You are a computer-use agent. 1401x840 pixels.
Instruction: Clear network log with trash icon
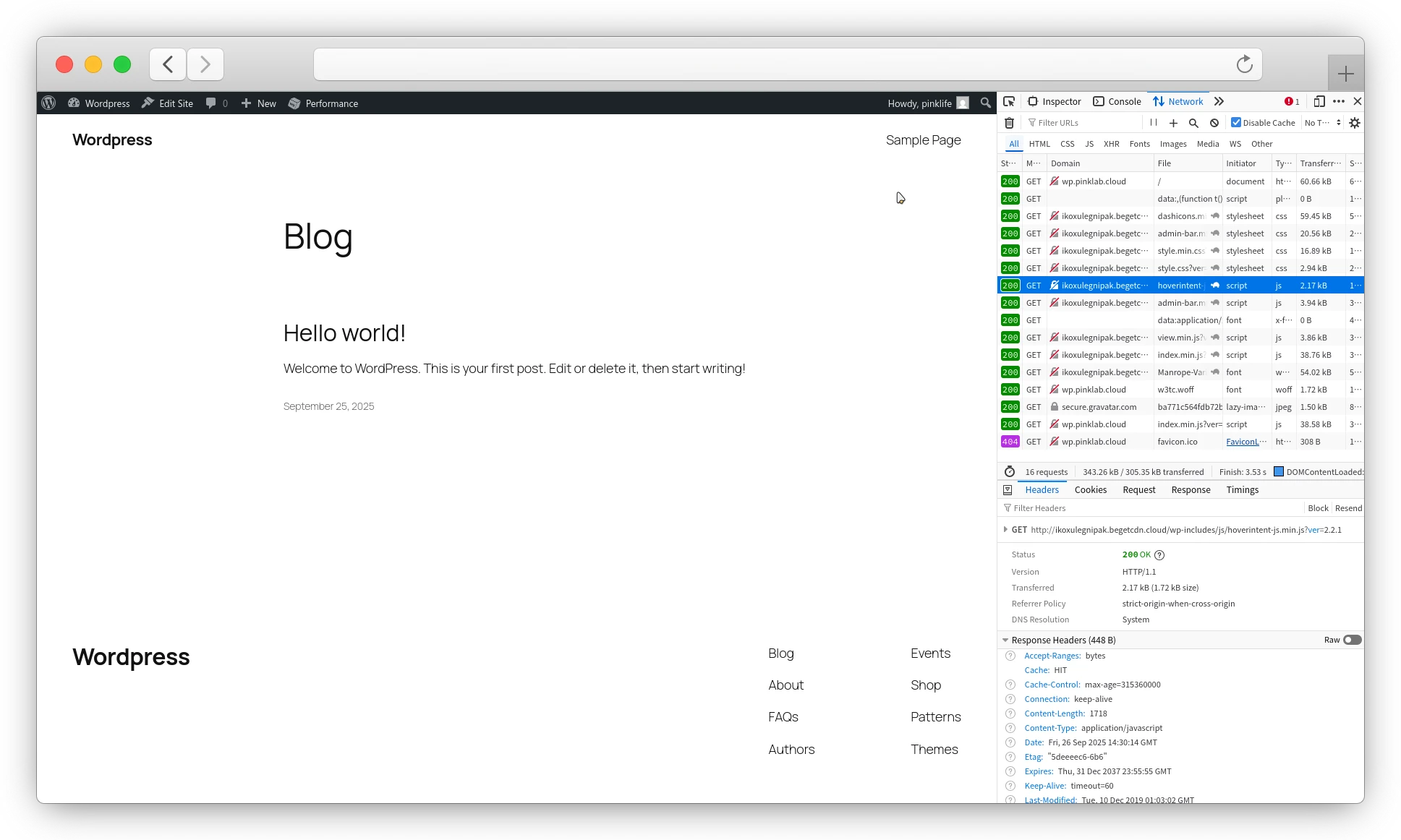[x=1010, y=123]
